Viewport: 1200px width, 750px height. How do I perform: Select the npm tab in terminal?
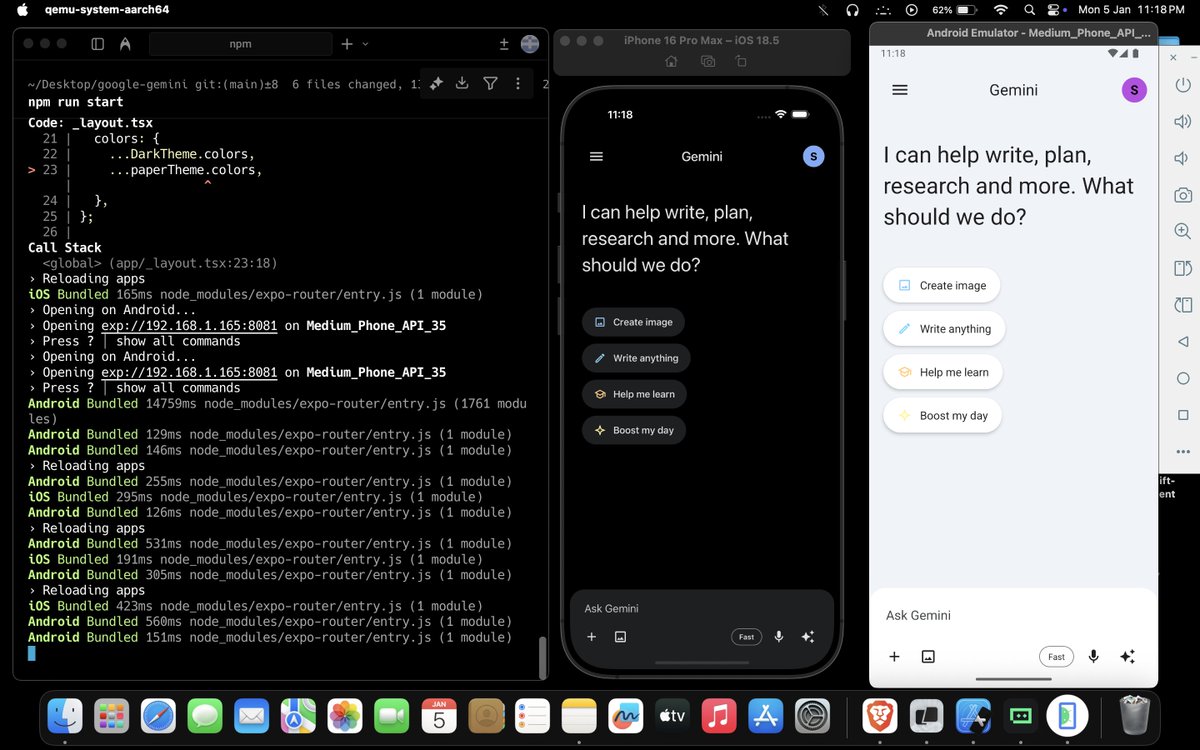[x=240, y=44]
